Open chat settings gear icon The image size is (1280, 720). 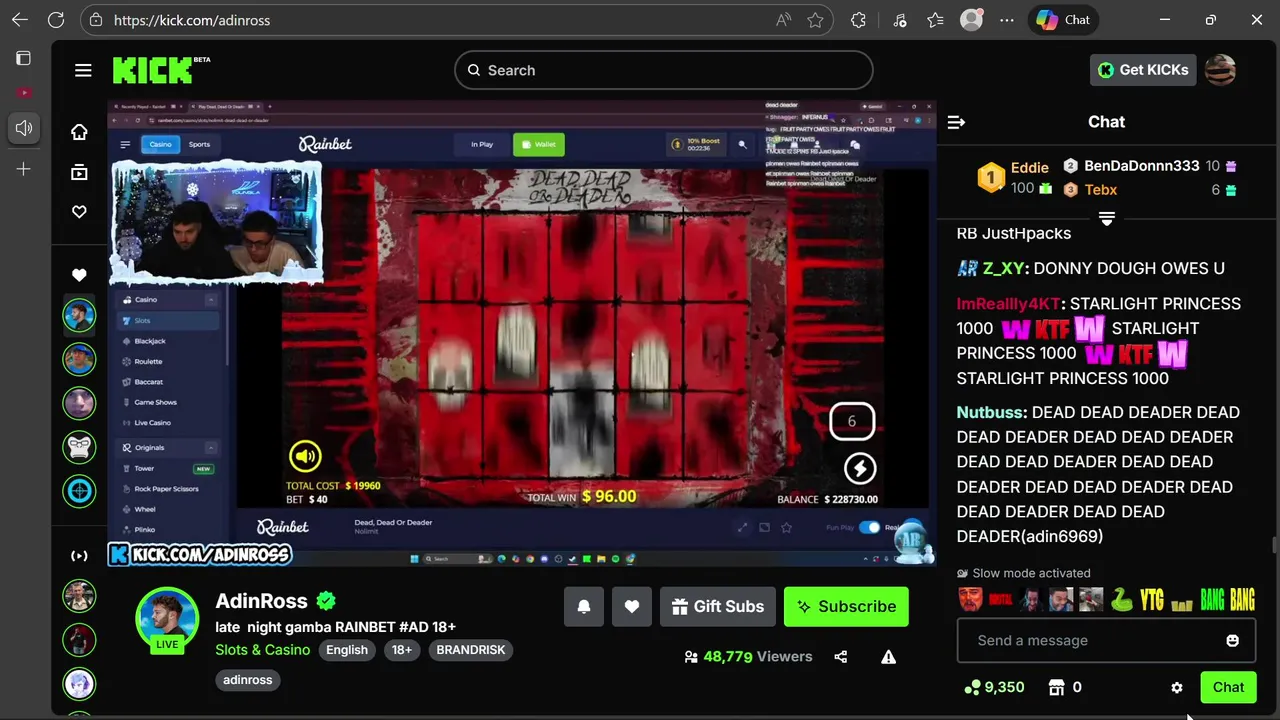1177,688
